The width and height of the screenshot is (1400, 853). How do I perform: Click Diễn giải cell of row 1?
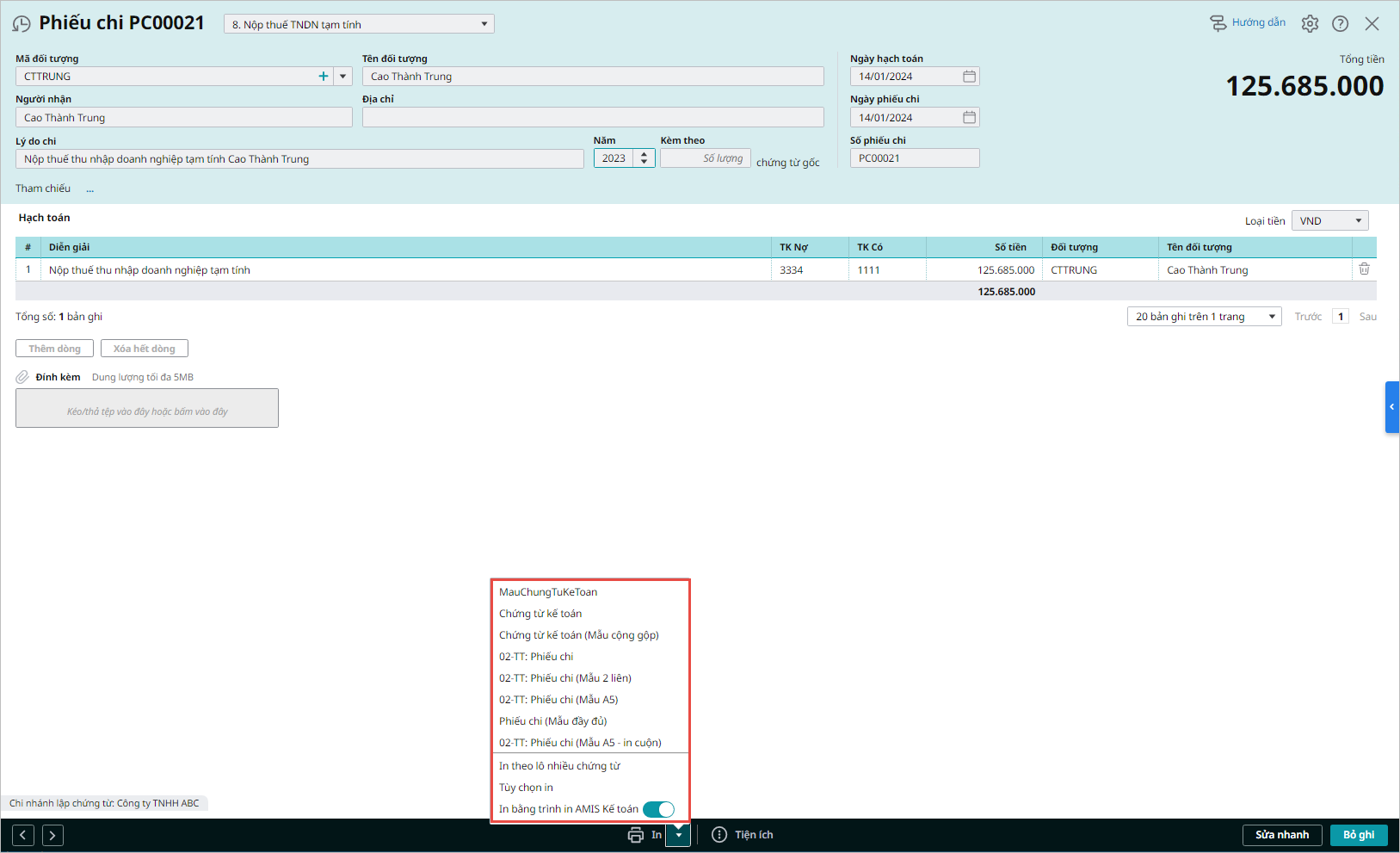(406, 270)
